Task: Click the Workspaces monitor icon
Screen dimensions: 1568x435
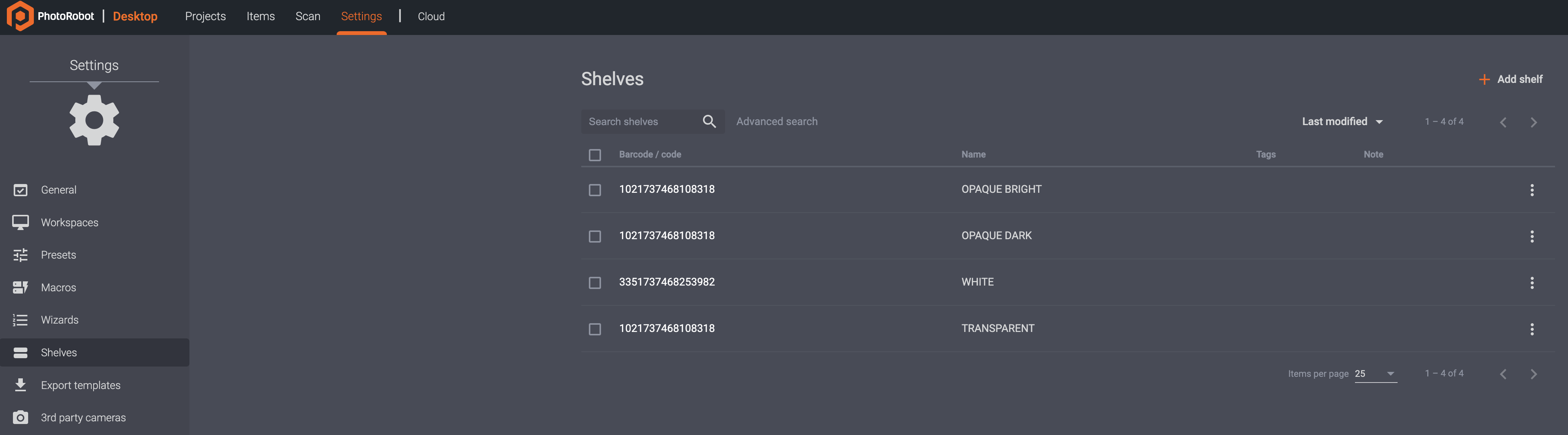Action: coord(20,223)
